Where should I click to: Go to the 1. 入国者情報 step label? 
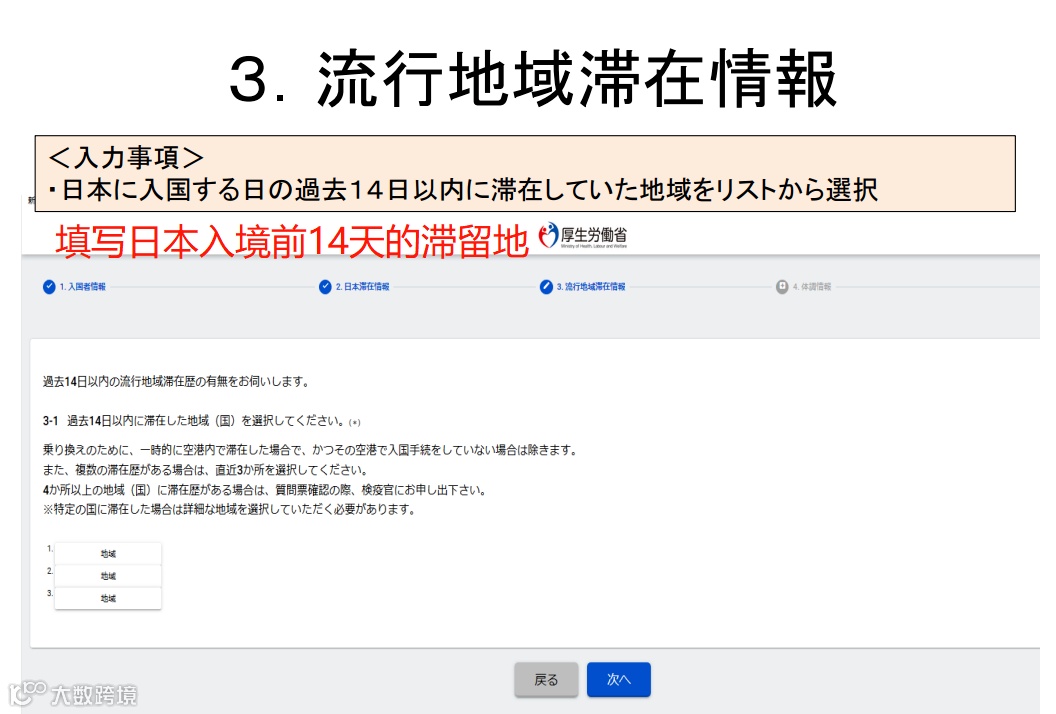[83, 287]
